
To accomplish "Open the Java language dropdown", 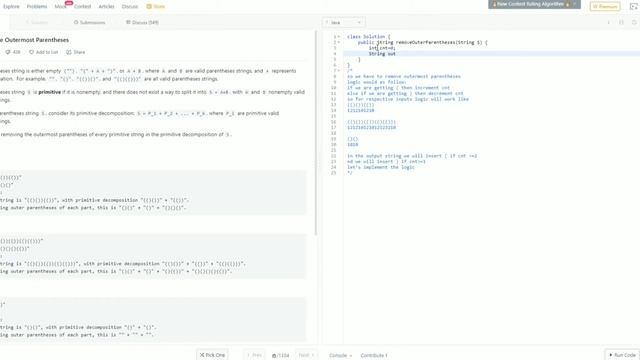I will pyautogui.click(x=344, y=22).
